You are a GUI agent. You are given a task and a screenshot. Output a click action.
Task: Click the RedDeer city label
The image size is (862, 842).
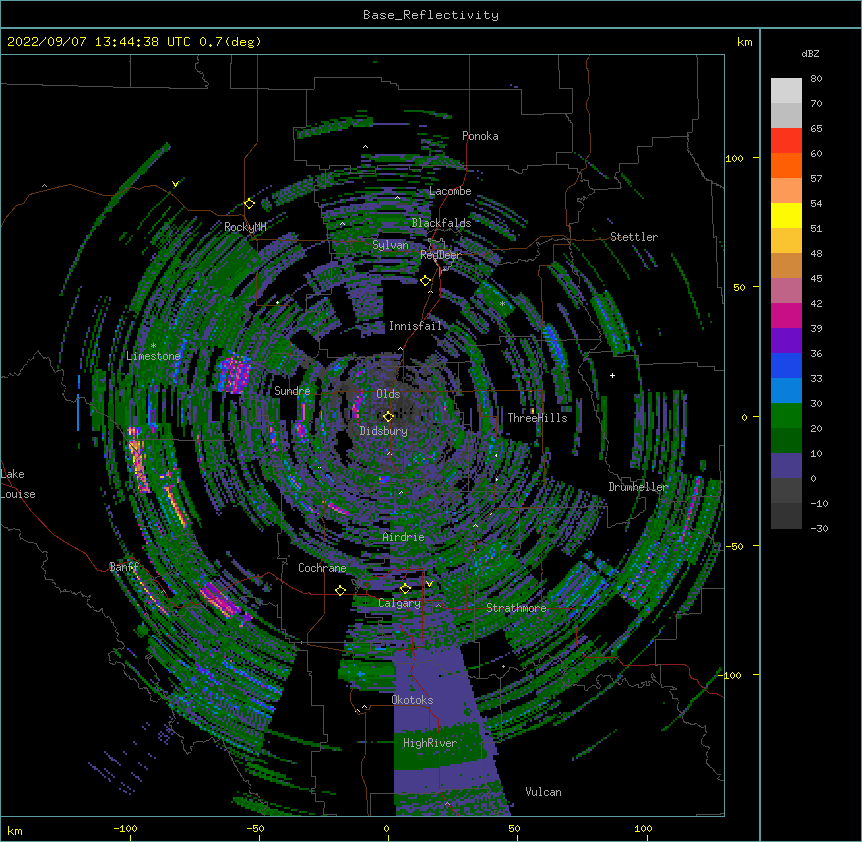(440, 255)
